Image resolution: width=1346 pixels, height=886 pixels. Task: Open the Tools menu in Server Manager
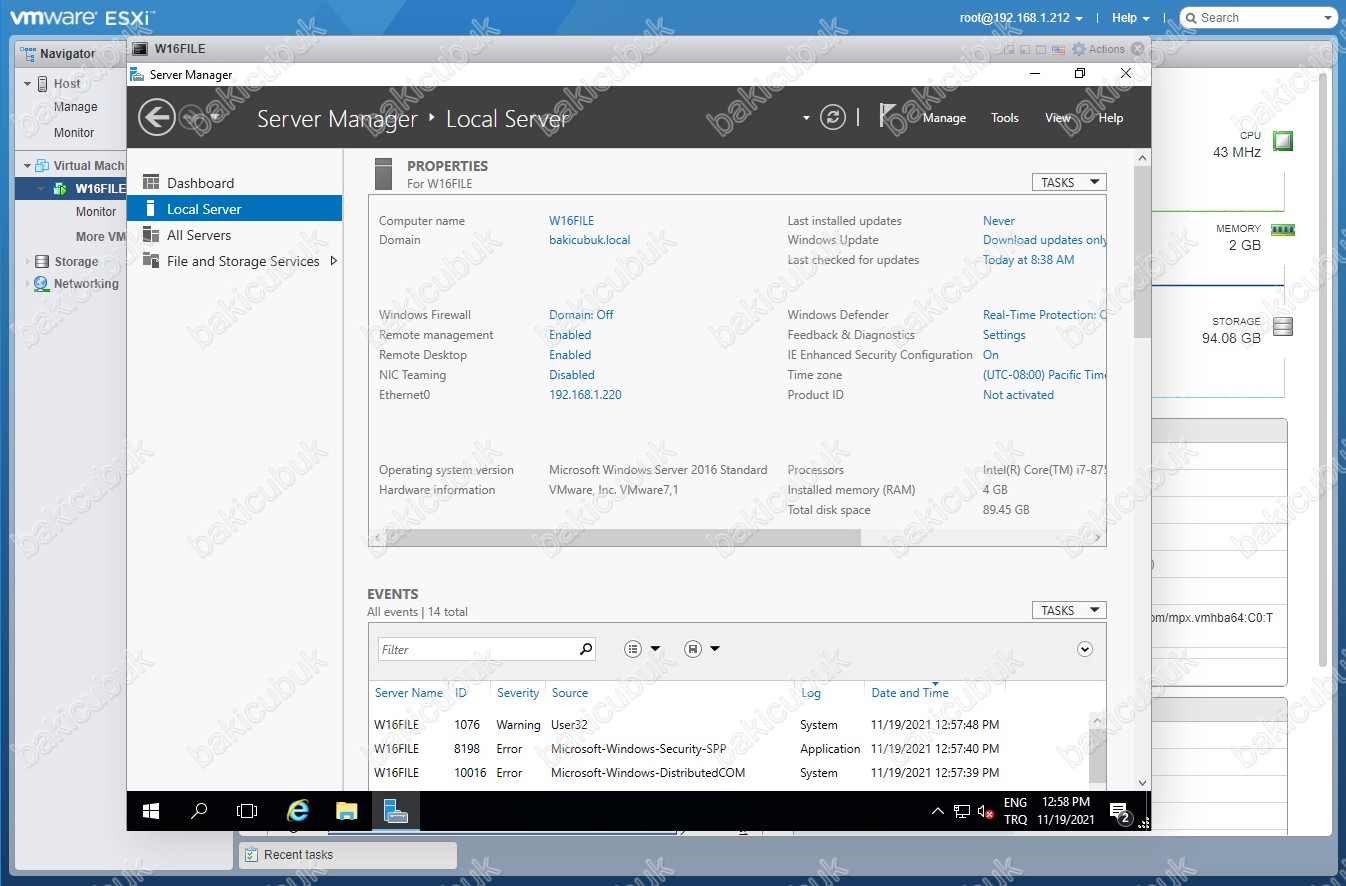tap(1005, 118)
